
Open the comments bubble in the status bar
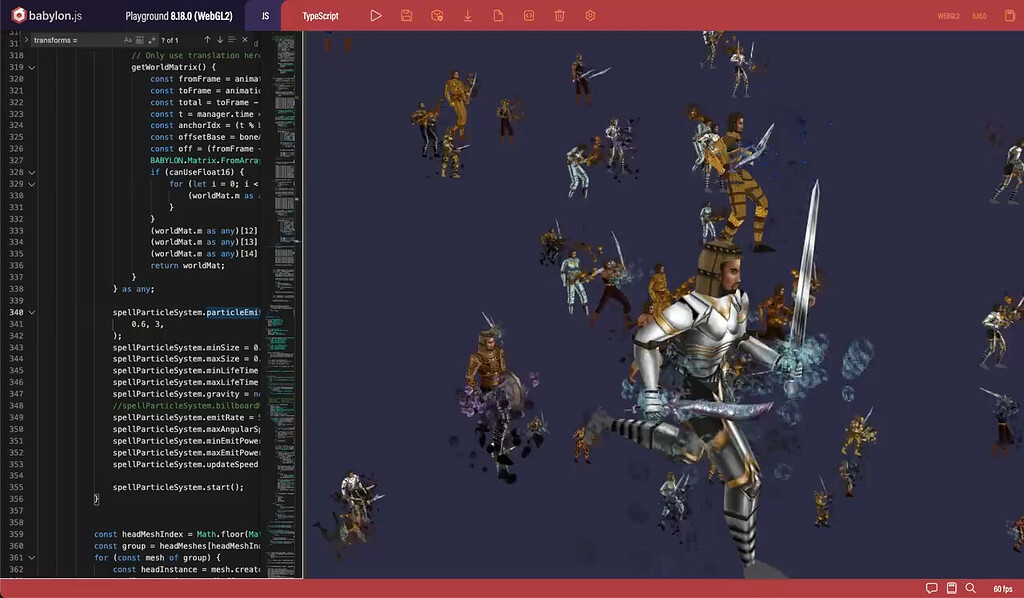click(932, 588)
